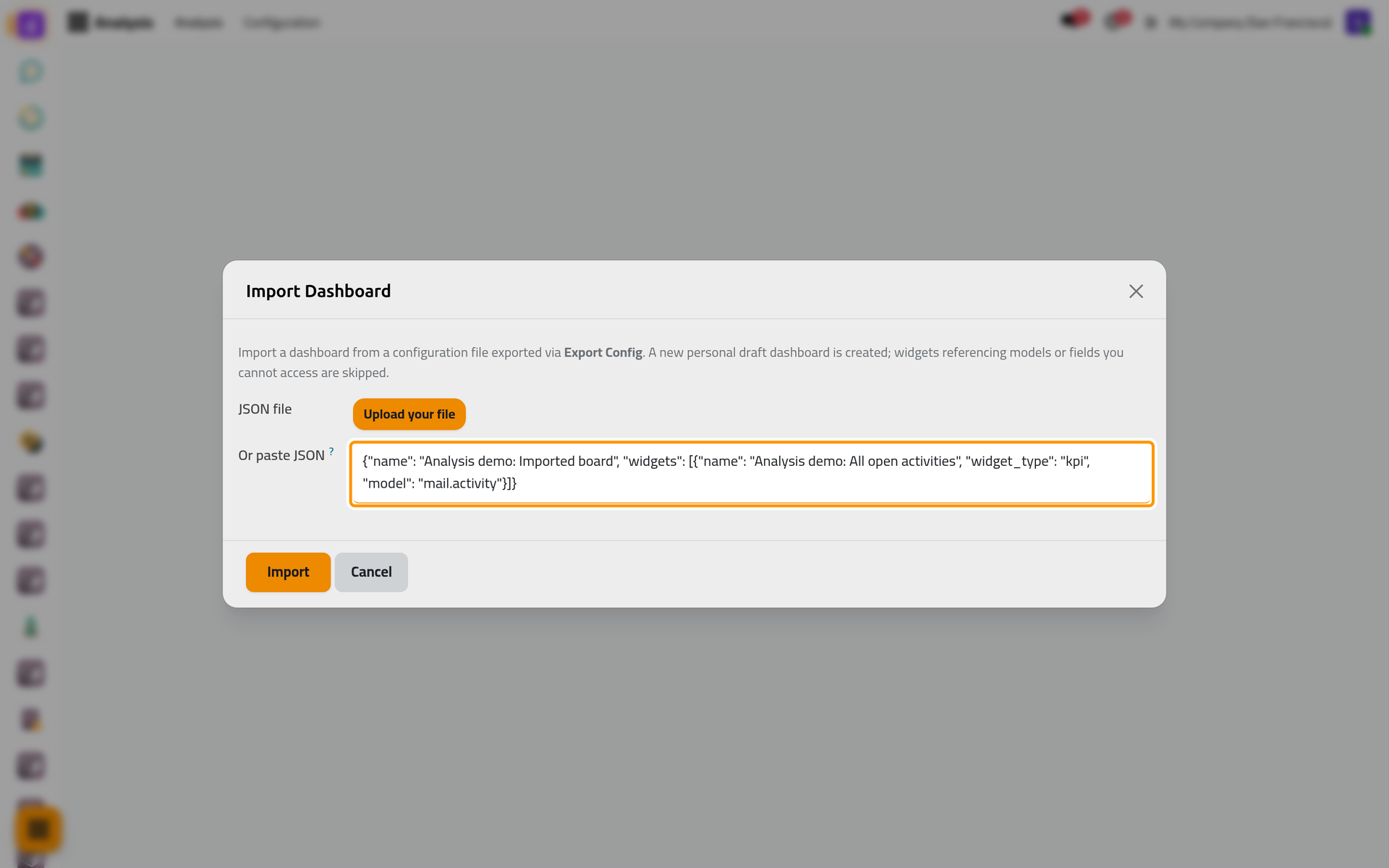Click the Import Dashboard title text

click(x=318, y=291)
